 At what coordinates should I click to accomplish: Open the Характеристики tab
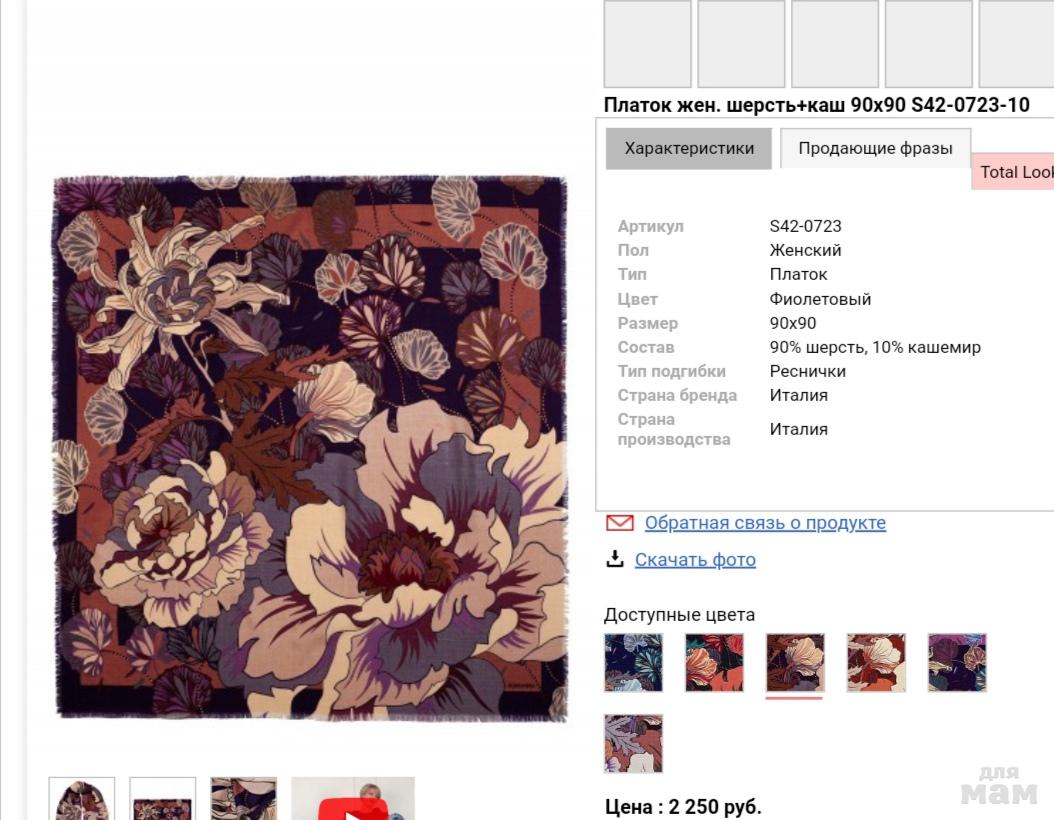pyautogui.click(x=689, y=149)
